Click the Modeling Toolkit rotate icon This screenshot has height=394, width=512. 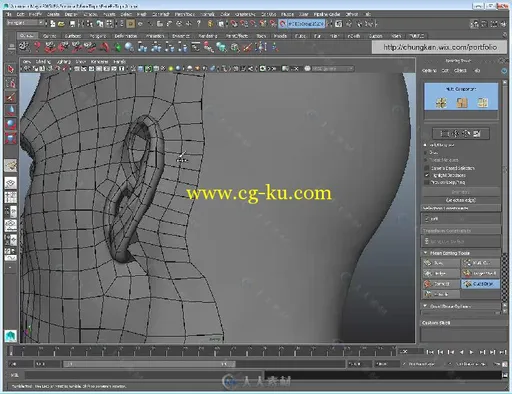pos(466,134)
